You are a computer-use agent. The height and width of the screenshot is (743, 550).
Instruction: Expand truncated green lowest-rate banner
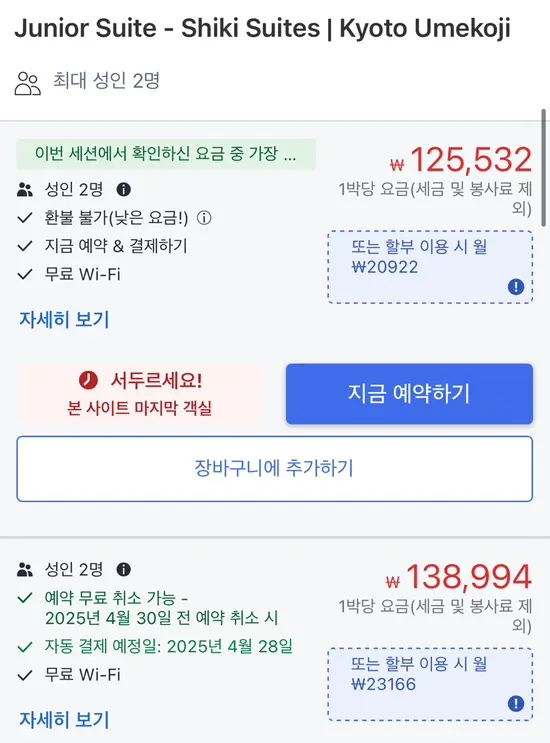[166, 154]
